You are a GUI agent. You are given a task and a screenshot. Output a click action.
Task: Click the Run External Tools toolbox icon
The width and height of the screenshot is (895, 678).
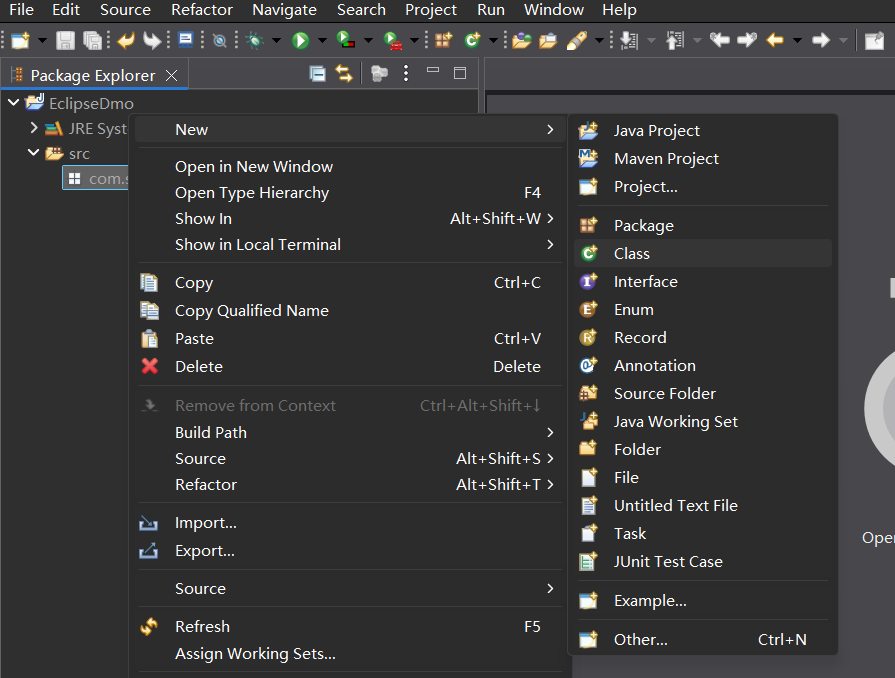(x=393, y=41)
